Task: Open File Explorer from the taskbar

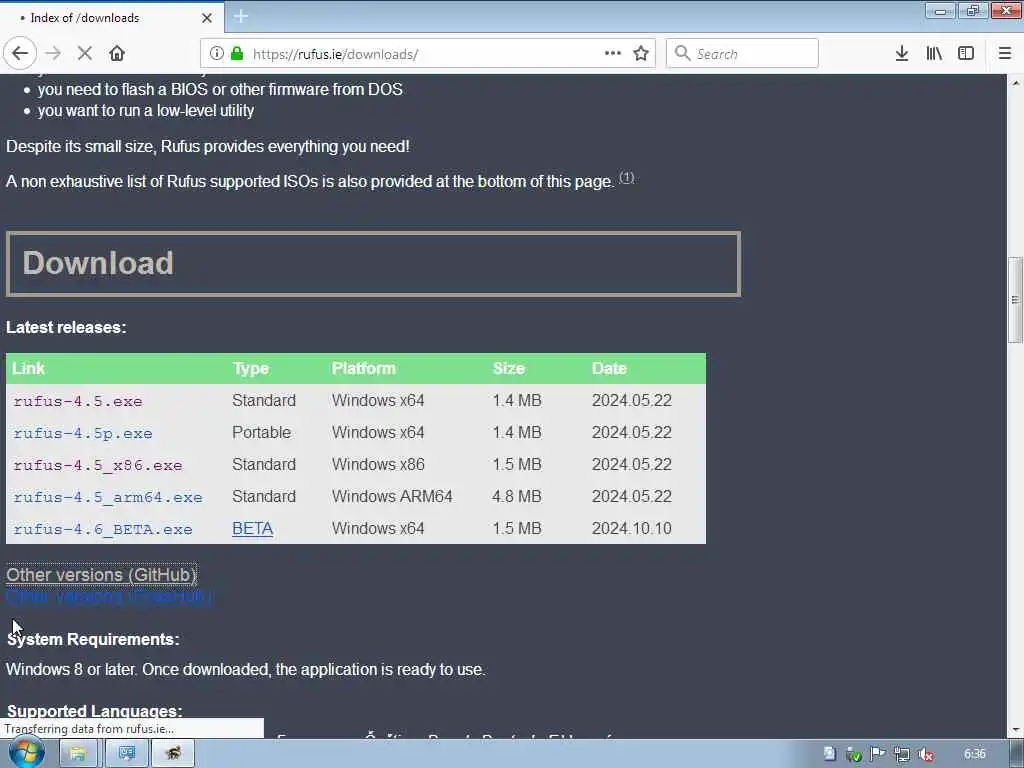Action: click(78, 754)
